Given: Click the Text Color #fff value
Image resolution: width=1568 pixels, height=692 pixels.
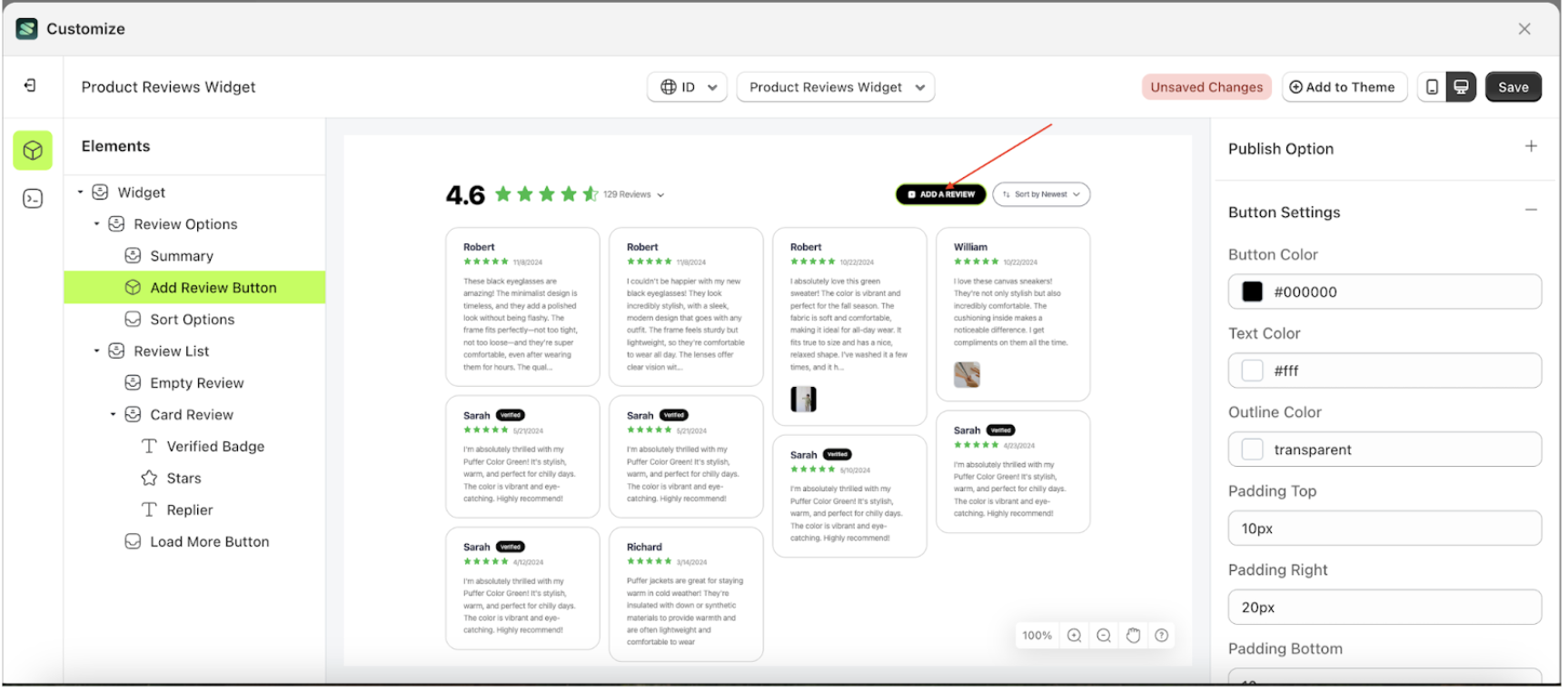Looking at the screenshot, I should [1286, 371].
